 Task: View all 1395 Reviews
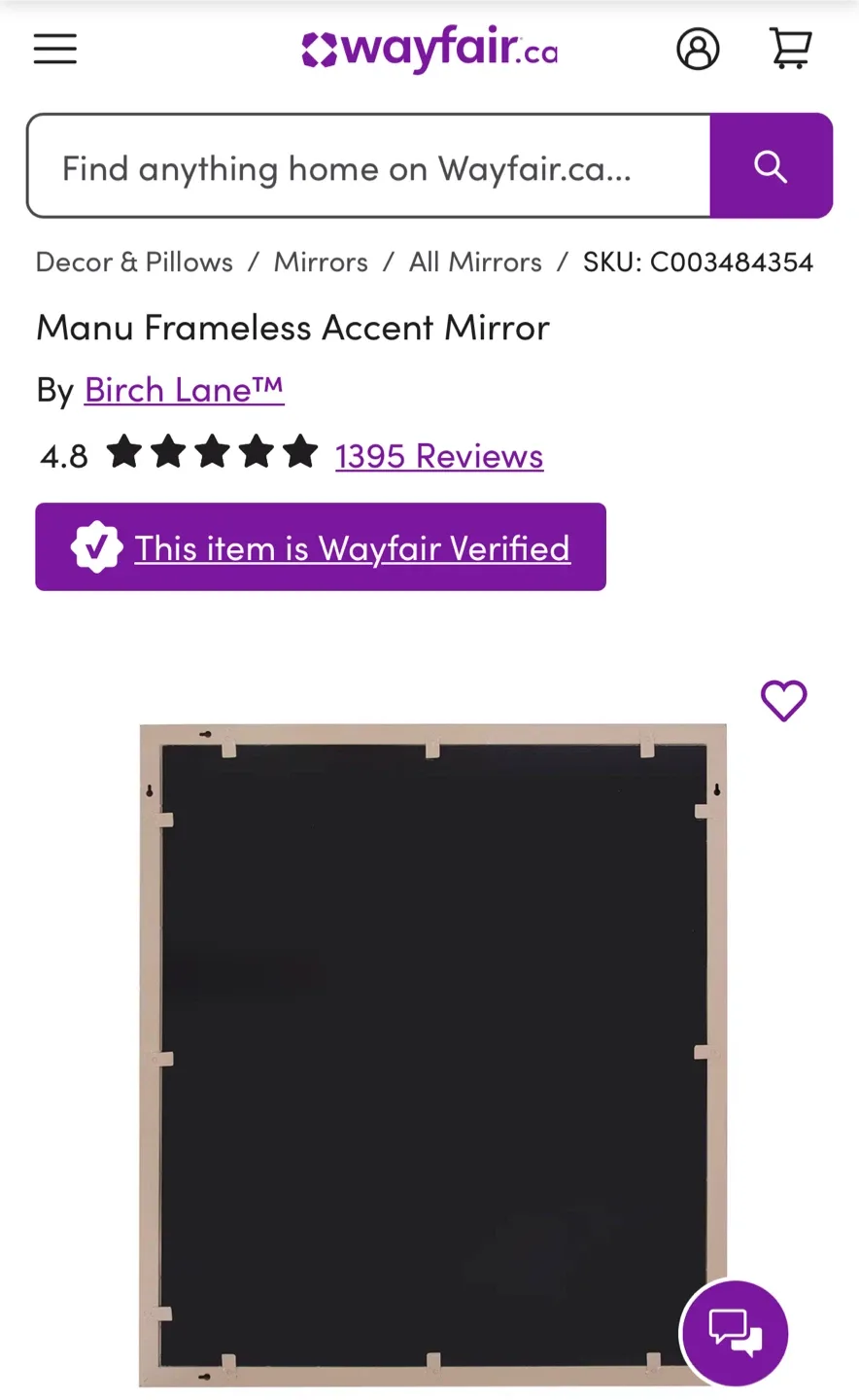tap(438, 455)
